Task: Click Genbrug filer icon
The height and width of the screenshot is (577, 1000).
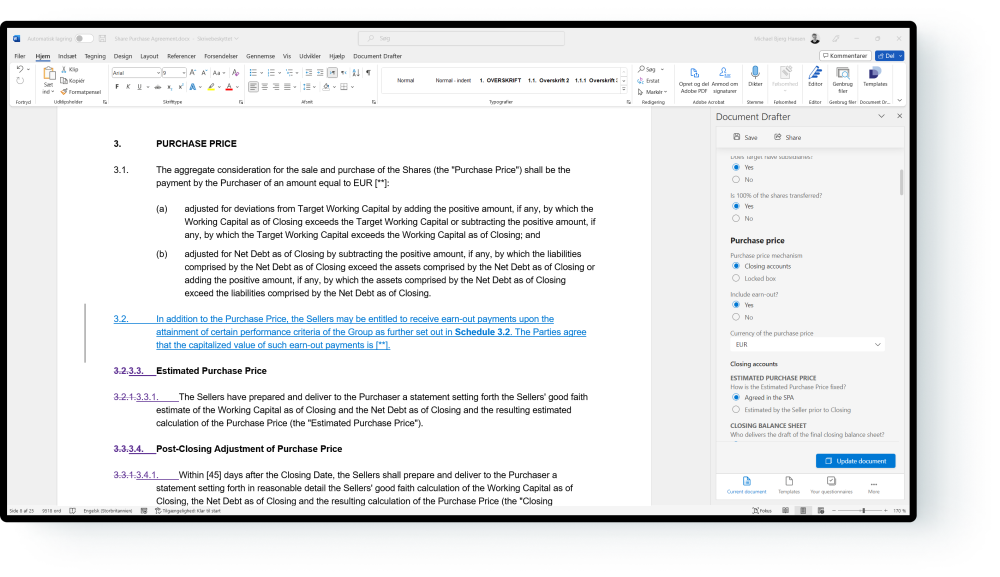Action: pos(842,73)
